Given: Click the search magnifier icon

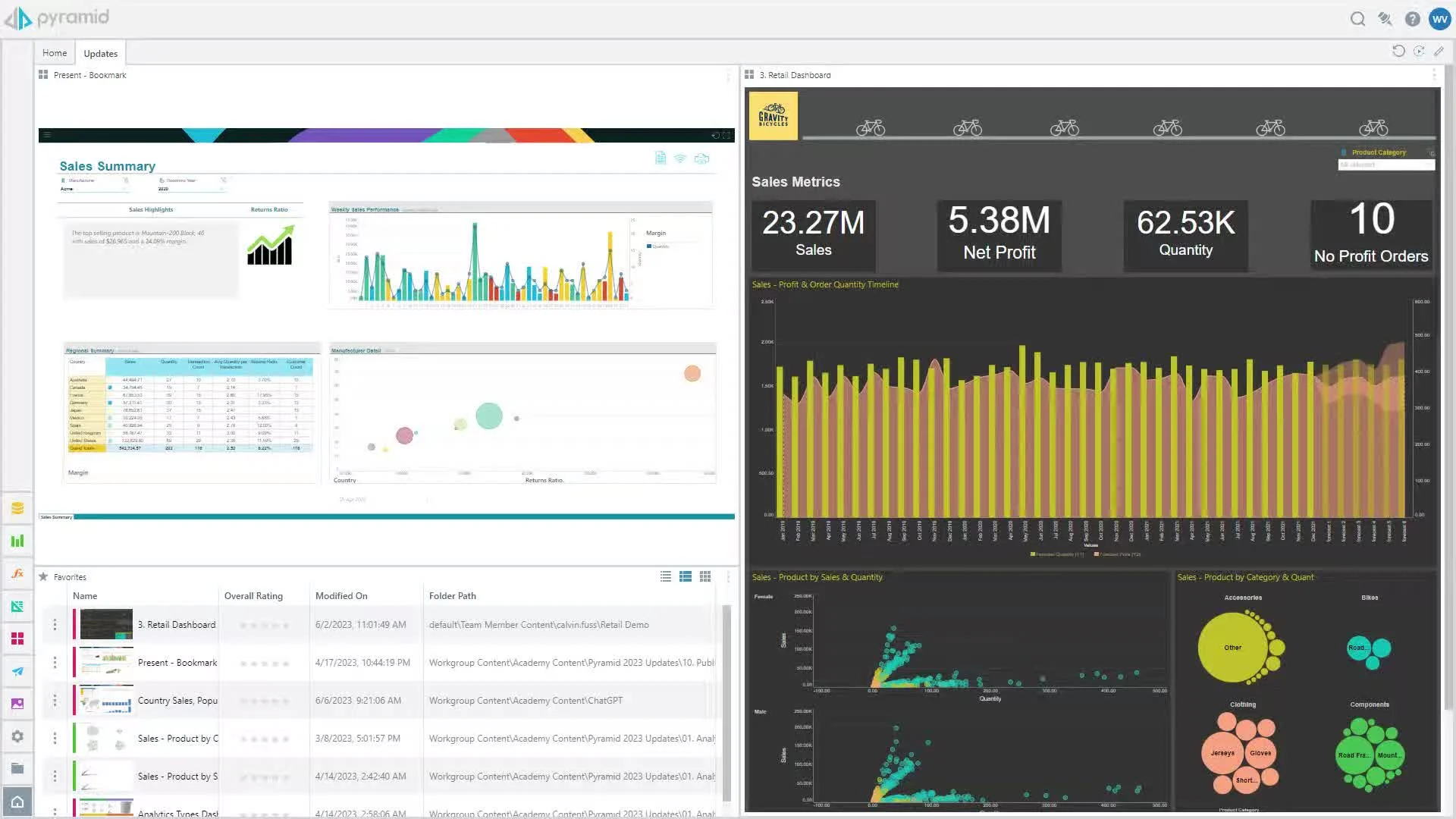Looking at the screenshot, I should tap(1357, 19).
